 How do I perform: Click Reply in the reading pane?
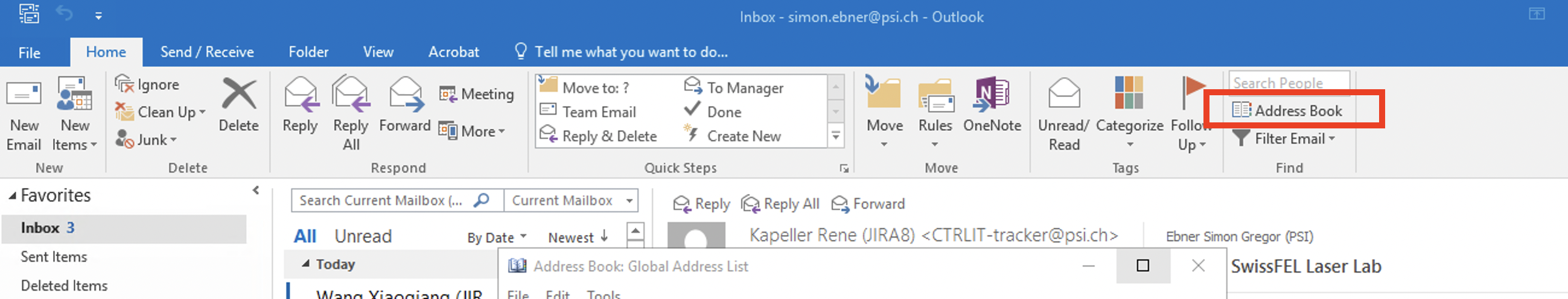point(701,204)
